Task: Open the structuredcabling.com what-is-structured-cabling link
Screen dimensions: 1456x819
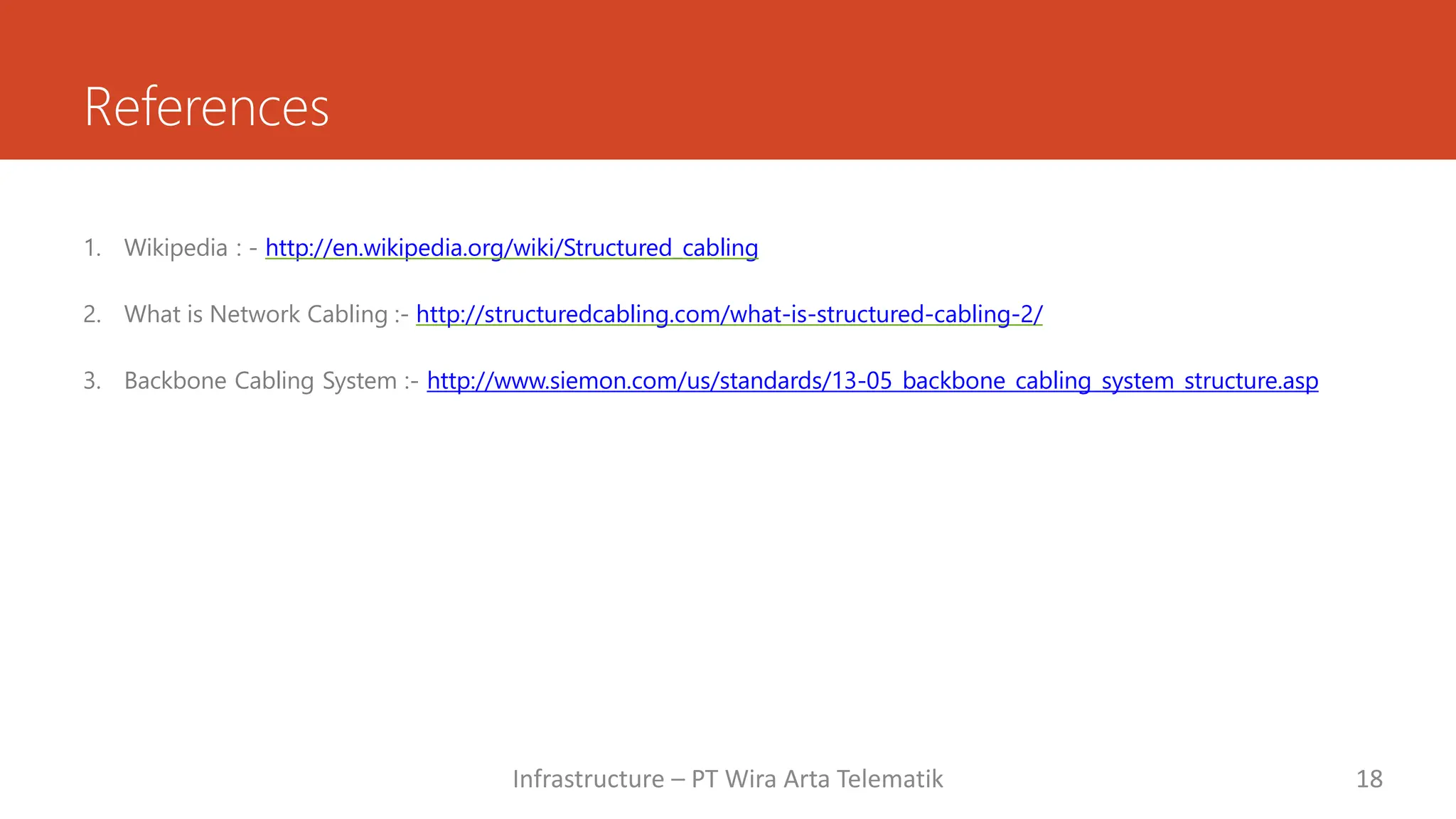Action: click(x=729, y=314)
